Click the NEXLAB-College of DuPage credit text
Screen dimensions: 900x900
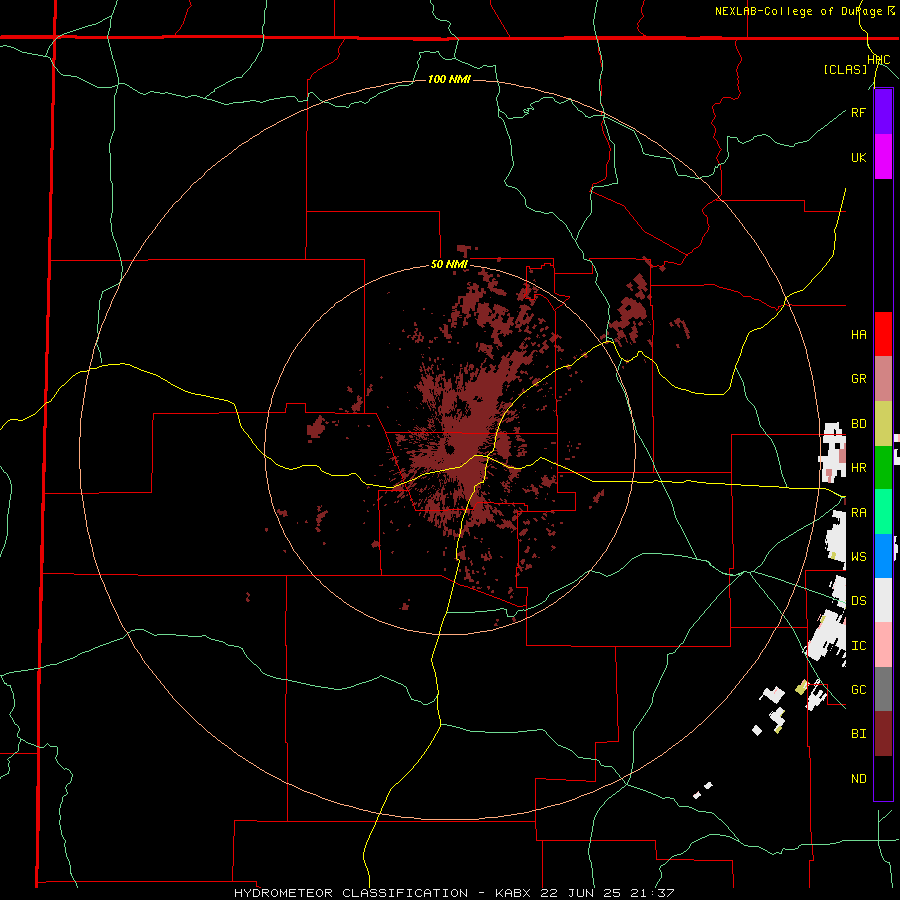pyautogui.click(x=799, y=11)
